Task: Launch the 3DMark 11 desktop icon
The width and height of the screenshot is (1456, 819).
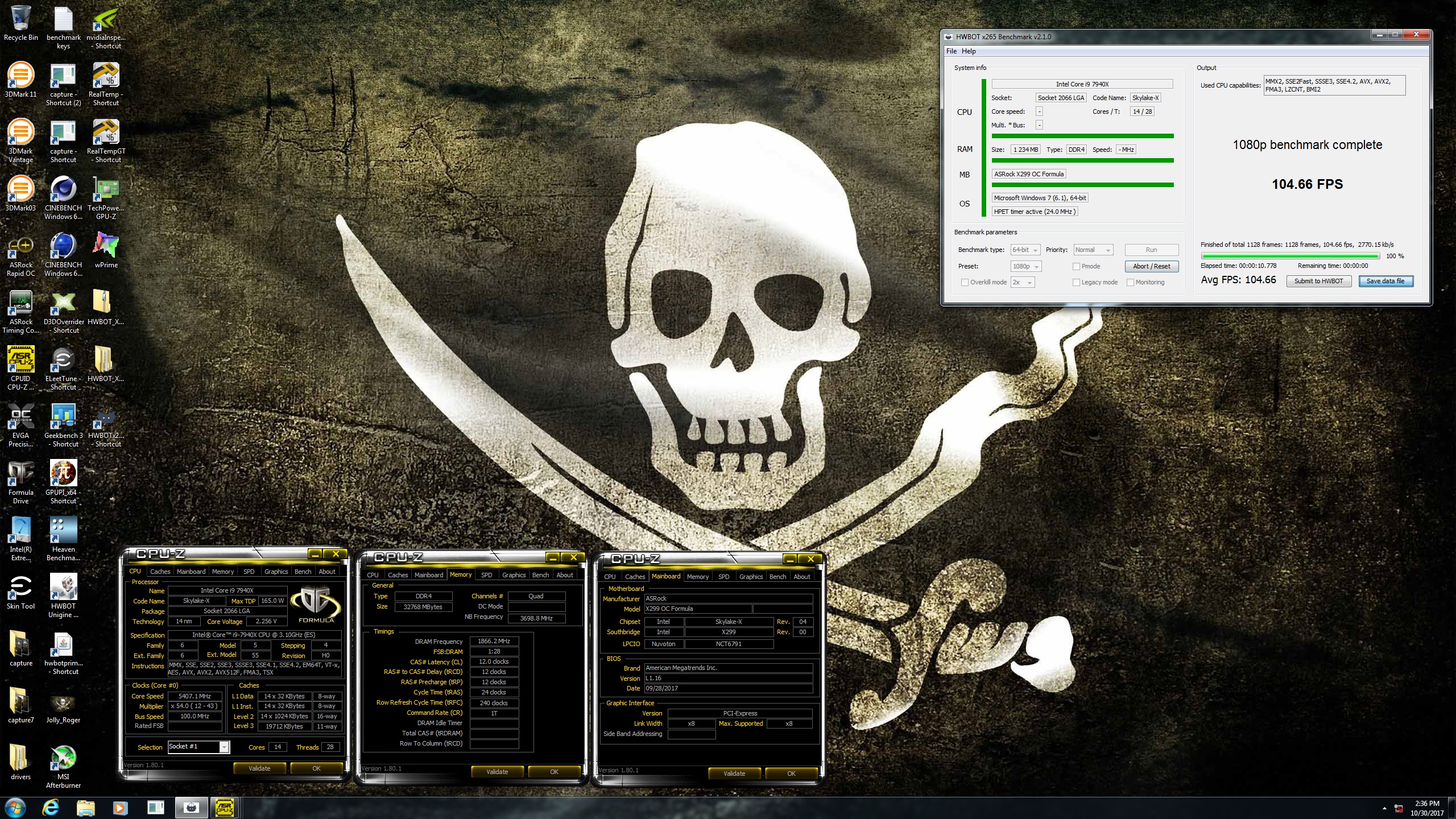Action: 21,80
